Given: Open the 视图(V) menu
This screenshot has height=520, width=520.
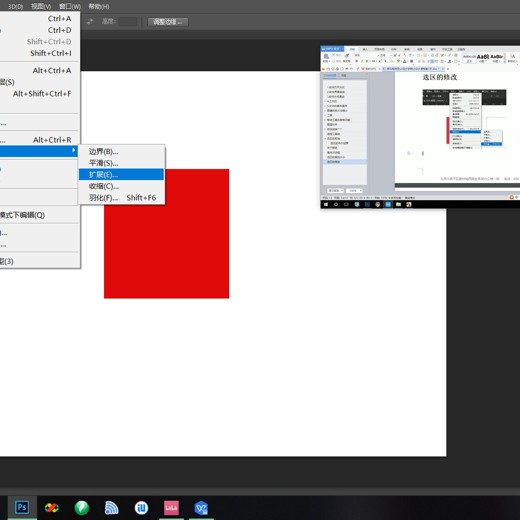Looking at the screenshot, I should 41,6.
